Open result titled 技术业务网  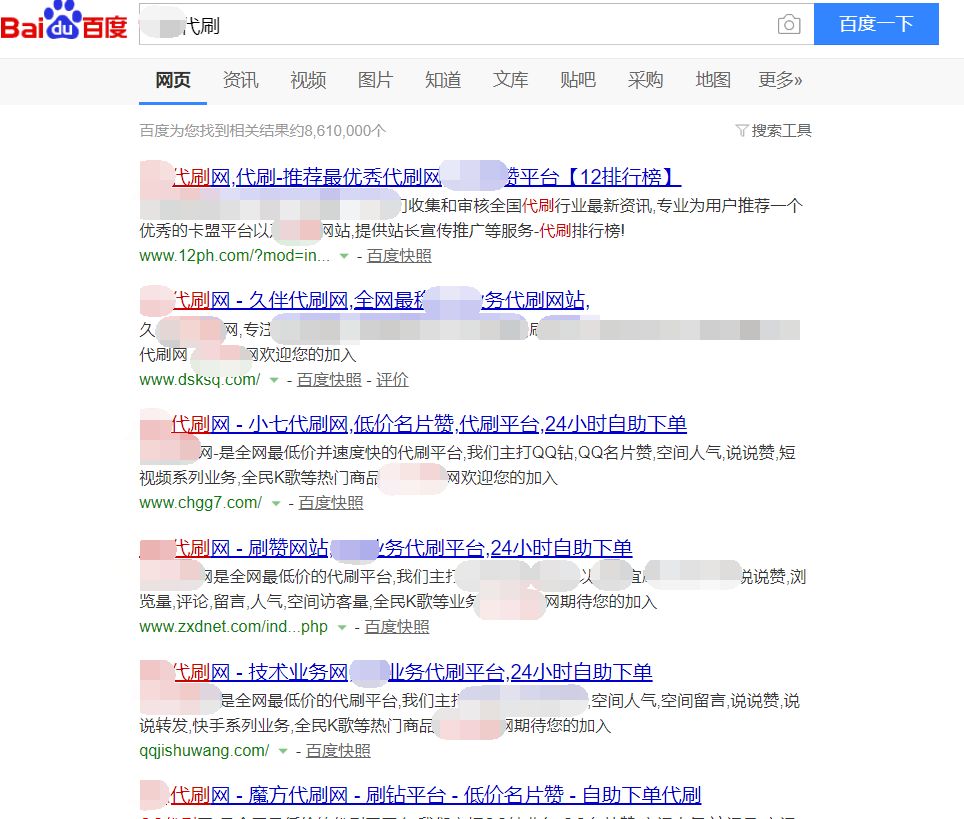point(396,672)
